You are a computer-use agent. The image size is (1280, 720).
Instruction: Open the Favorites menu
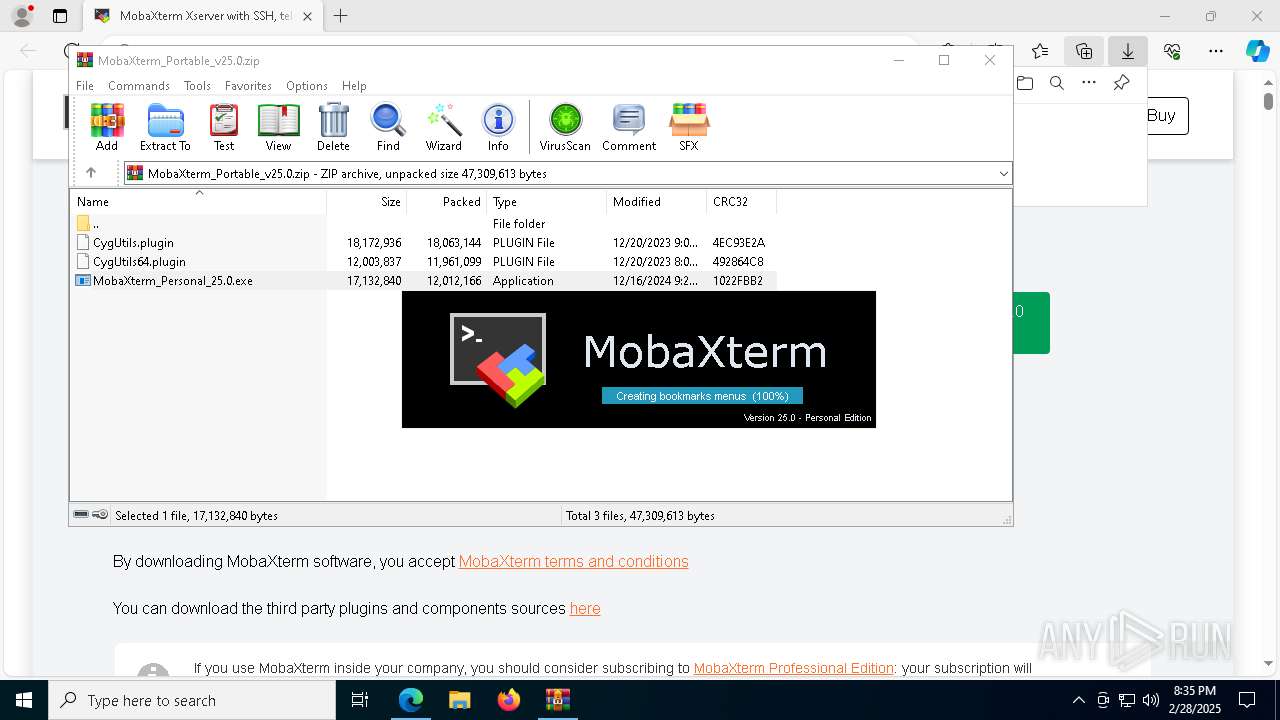pos(248,86)
